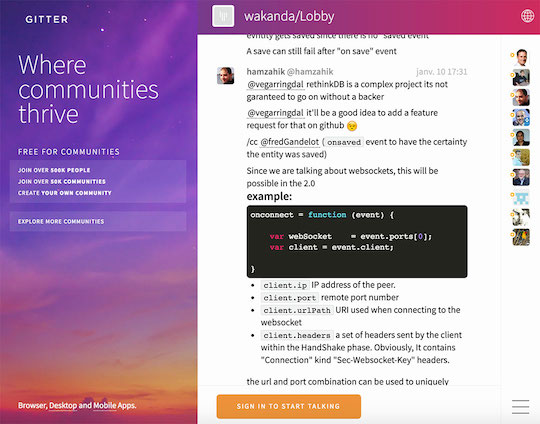Select the second member avatar in roster

(x=521, y=77)
